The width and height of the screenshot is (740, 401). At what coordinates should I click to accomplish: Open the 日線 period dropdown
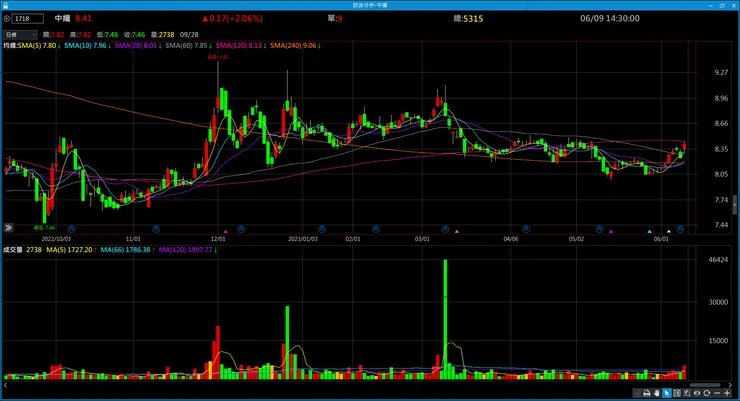pos(20,34)
